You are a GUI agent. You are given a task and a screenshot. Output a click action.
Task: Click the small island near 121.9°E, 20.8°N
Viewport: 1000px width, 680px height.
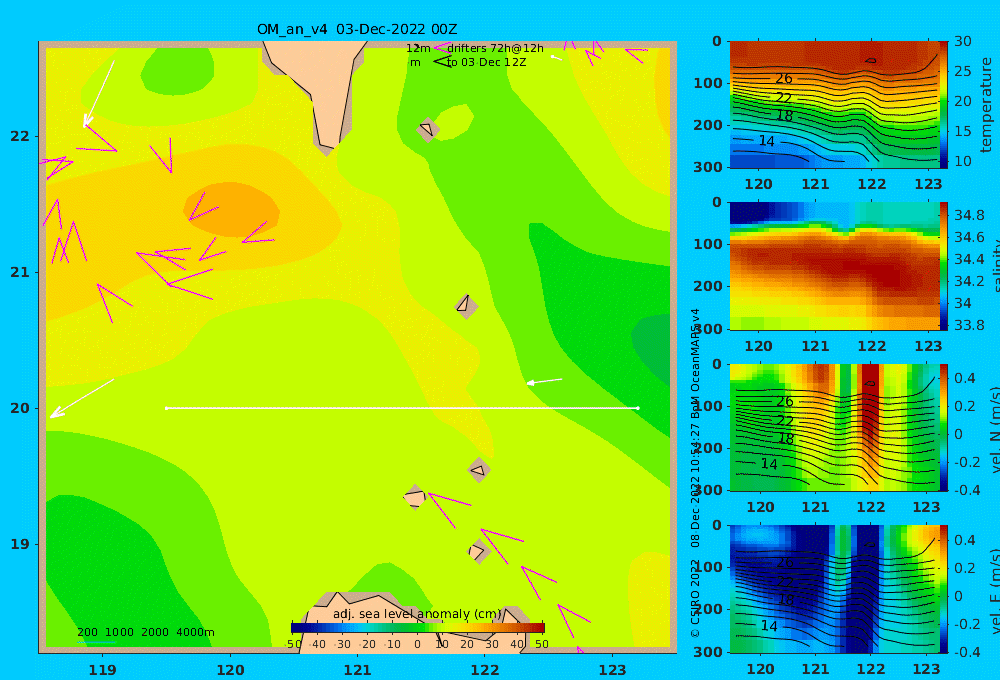[466, 306]
